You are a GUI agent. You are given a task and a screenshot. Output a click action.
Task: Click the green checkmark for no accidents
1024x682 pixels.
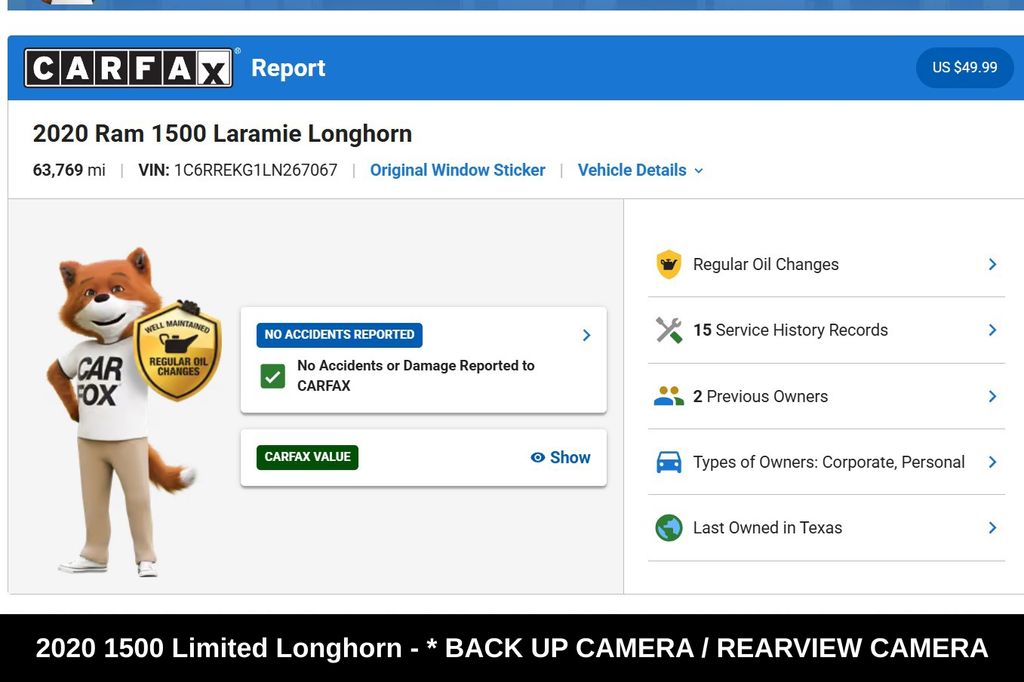click(272, 376)
